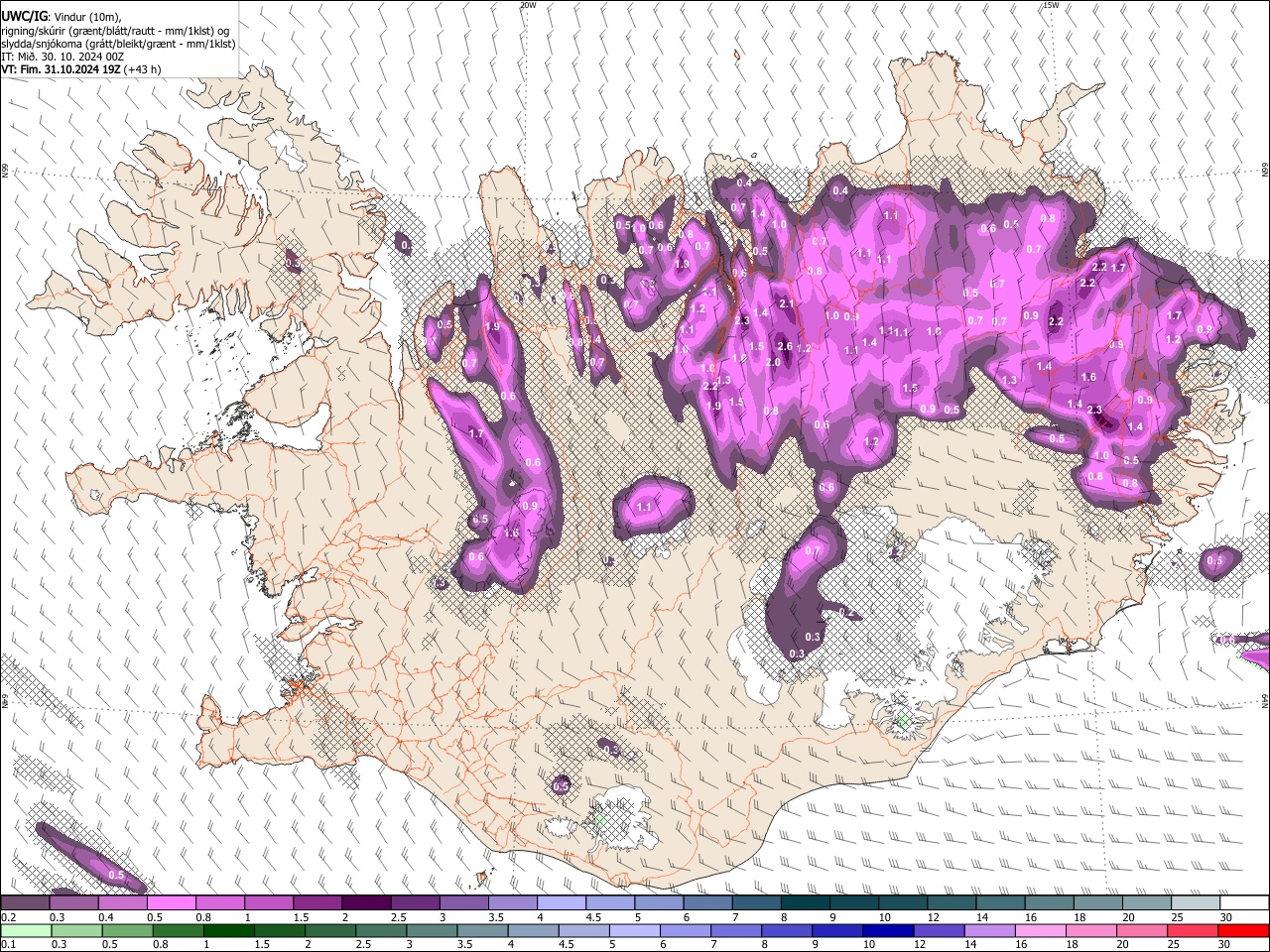Click the lower legend swatch starting at 25
Image resolution: width=1270 pixels, height=952 pixels.
[1192, 930]
